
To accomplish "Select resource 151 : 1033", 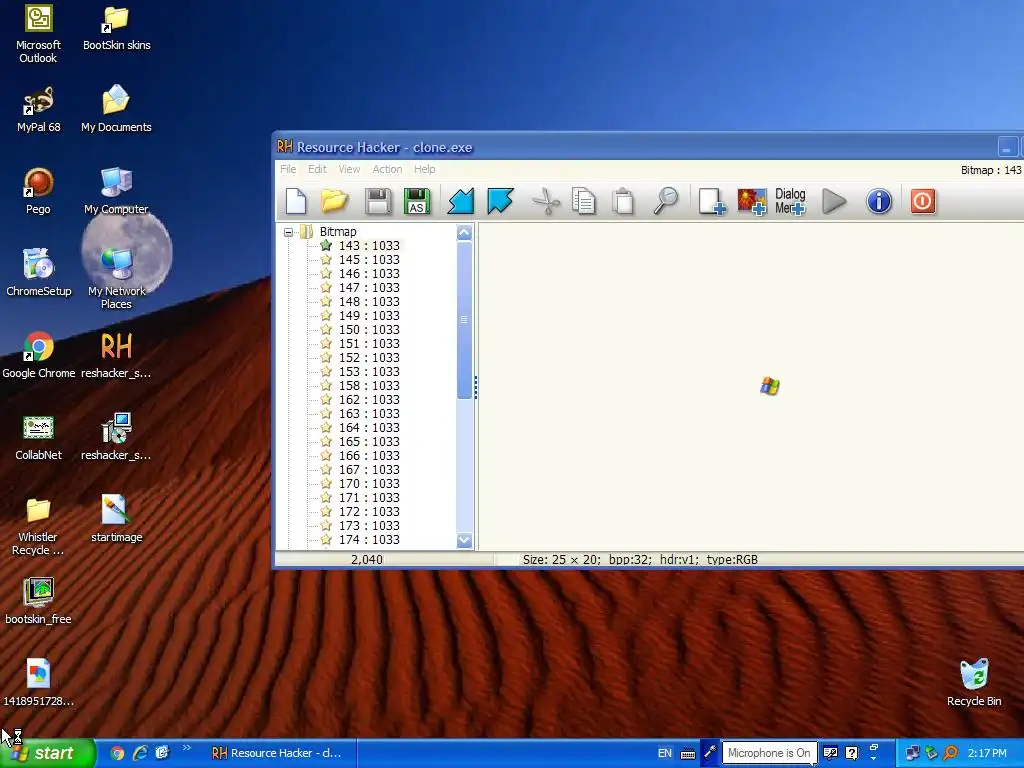I will [x=369, y=344].
